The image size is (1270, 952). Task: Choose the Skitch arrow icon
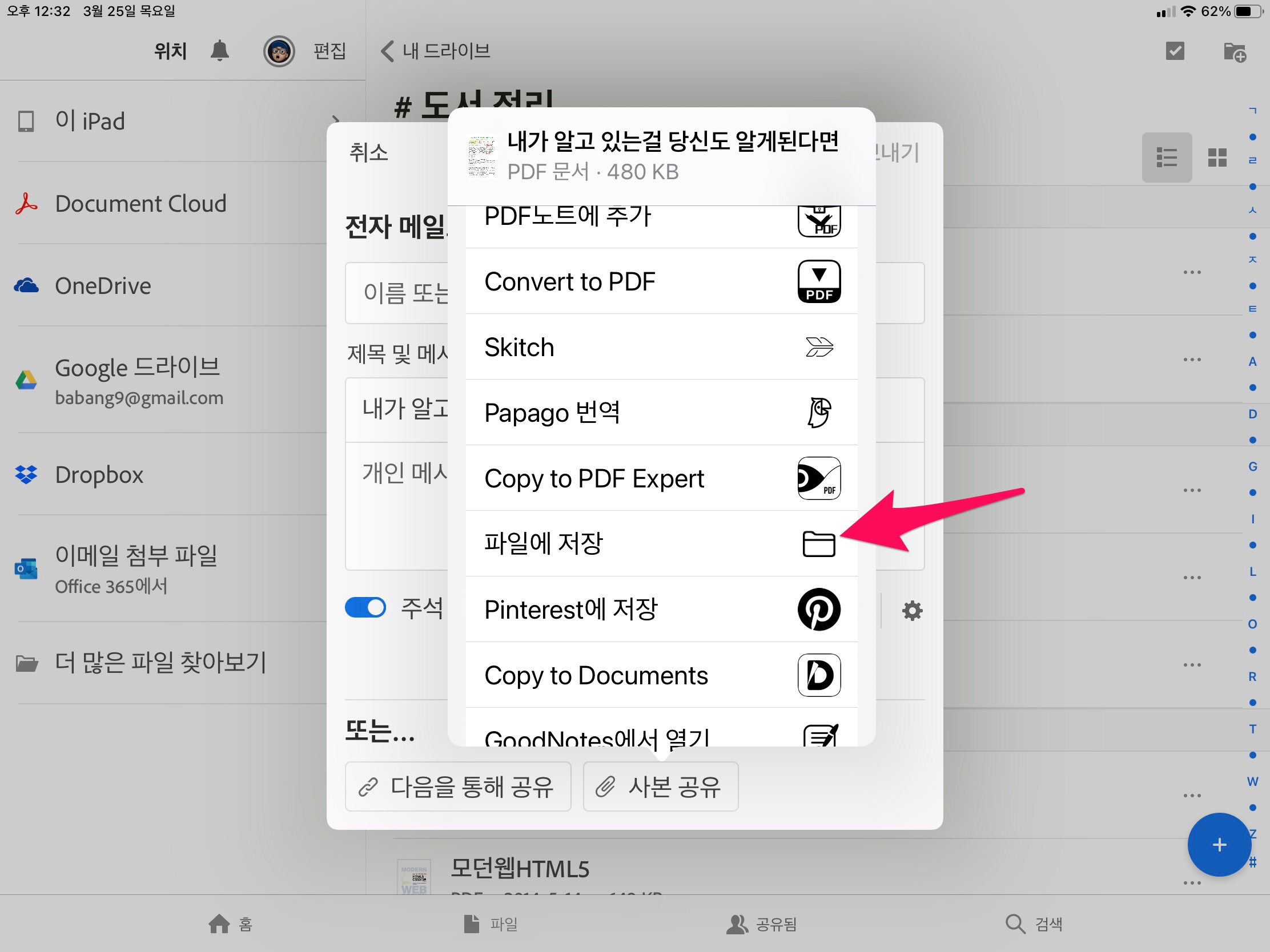[818, 347]
